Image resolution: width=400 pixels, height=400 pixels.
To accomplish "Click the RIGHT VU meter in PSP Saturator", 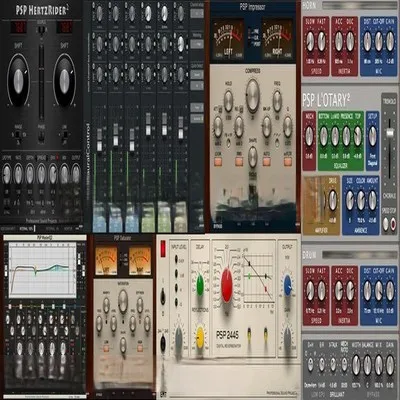I will 140,261.
